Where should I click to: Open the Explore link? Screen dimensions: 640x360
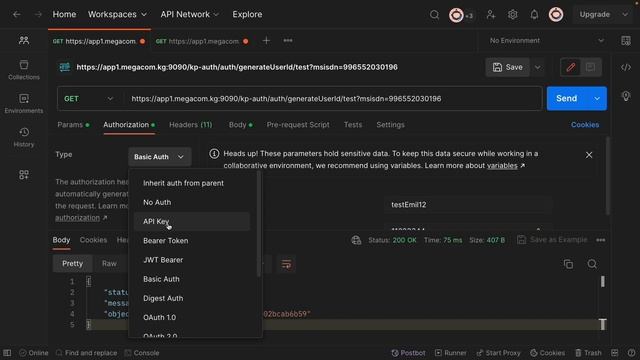point(247,14)
